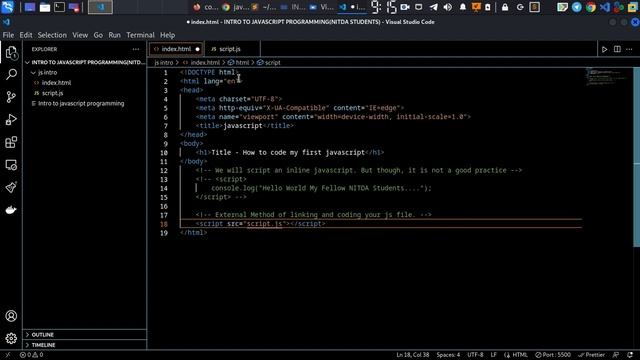Click line number 10 in the gutter
The height and width of the screenshot is (360, 640).
[164, 153]
